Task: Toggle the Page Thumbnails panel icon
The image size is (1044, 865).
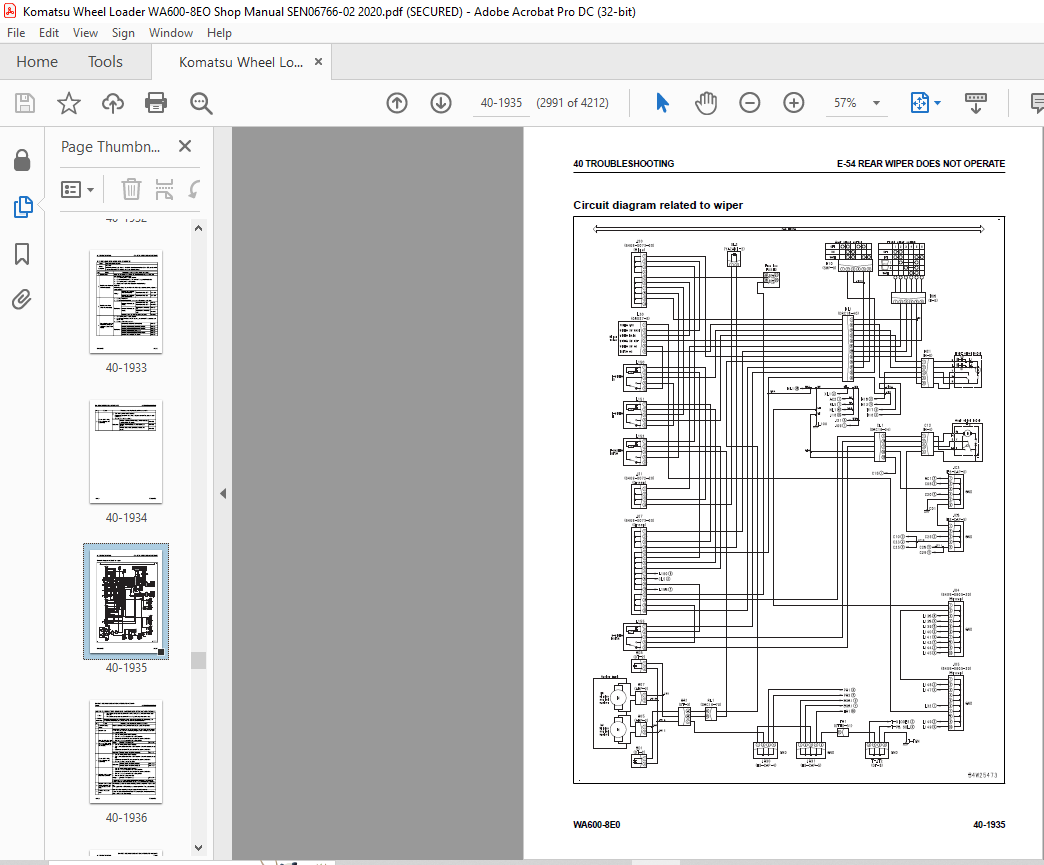Action: pyautogui.click(x=23, y=207)
